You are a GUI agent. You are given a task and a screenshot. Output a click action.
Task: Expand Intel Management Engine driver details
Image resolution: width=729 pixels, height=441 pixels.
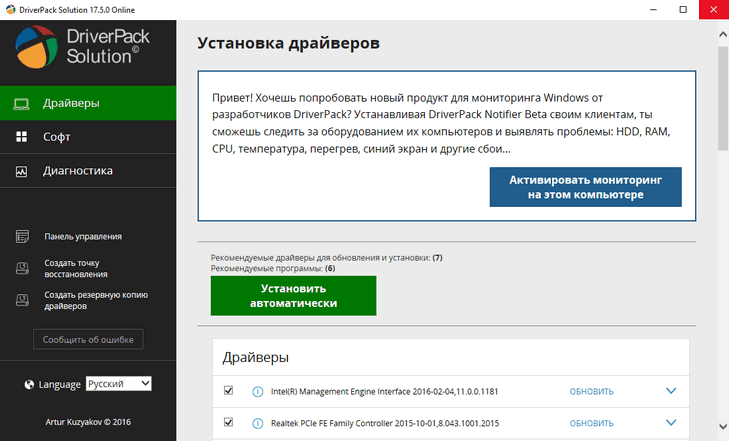tap(671, 391)
